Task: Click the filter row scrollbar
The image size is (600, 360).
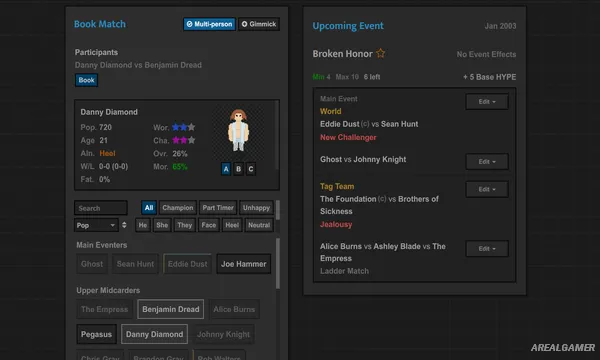Action: (x=278, y=210)
